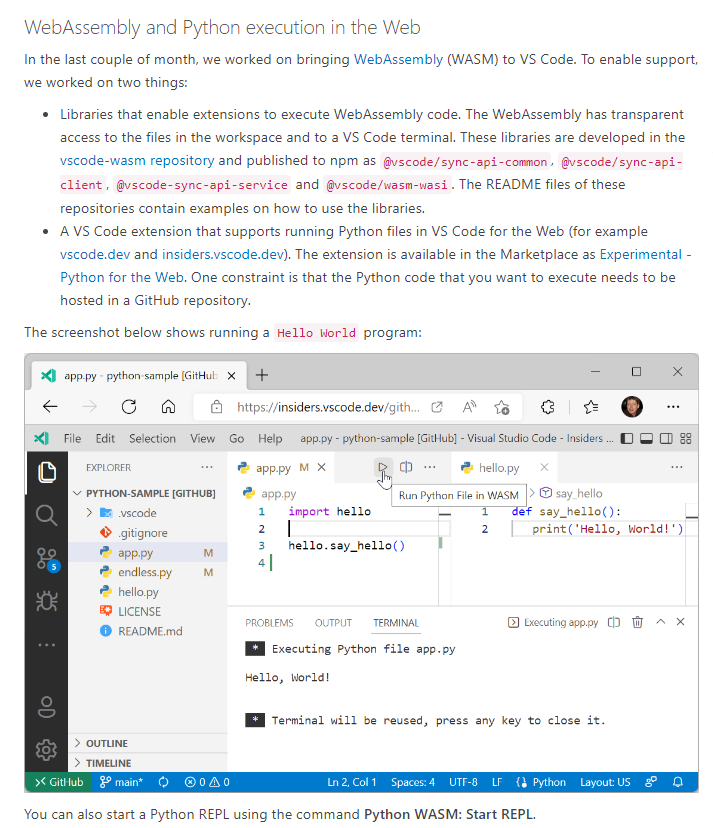Open the Edit menu
713x828 pixels.
click(105, 438)
